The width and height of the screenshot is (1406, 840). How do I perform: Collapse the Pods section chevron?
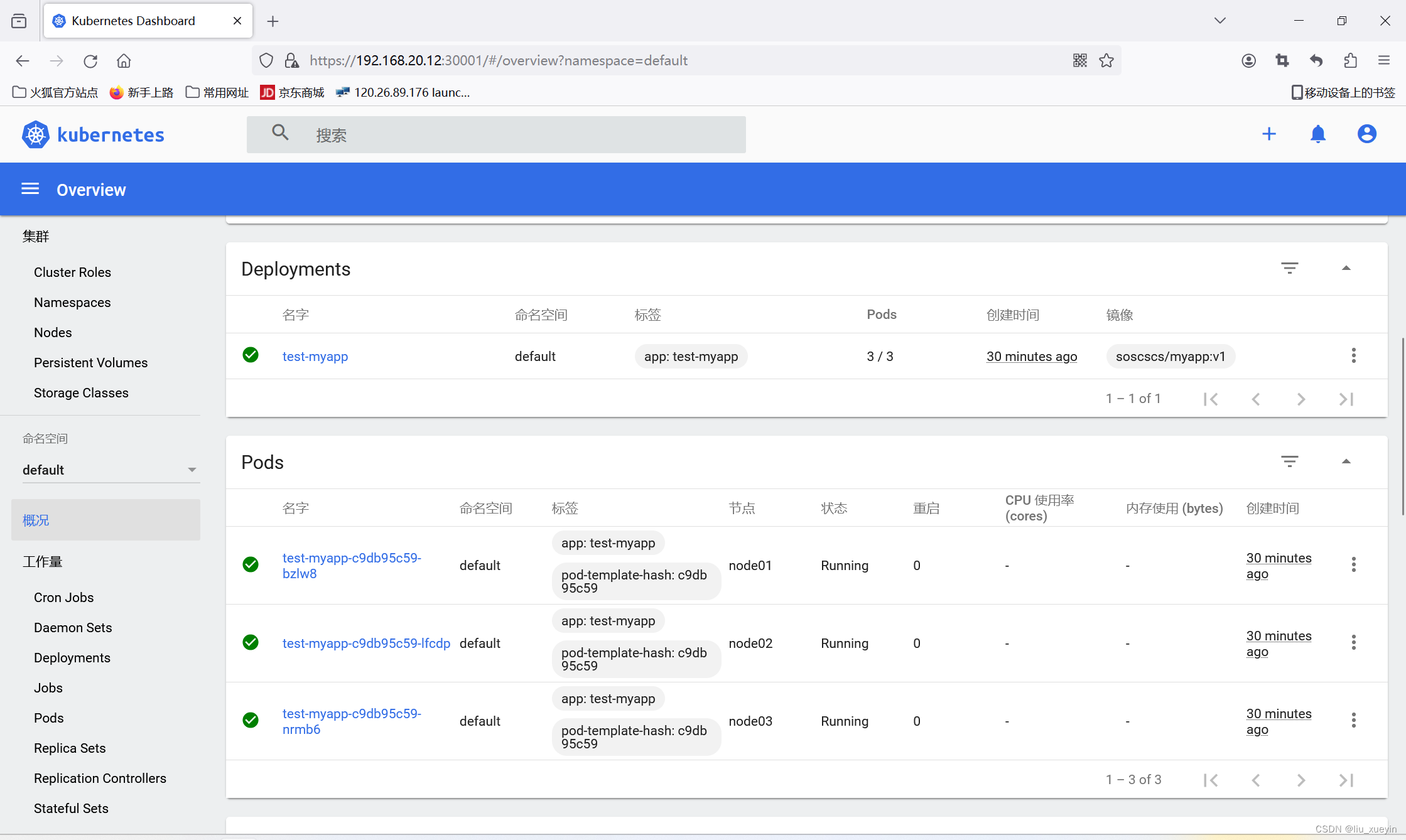(1346, 461)
